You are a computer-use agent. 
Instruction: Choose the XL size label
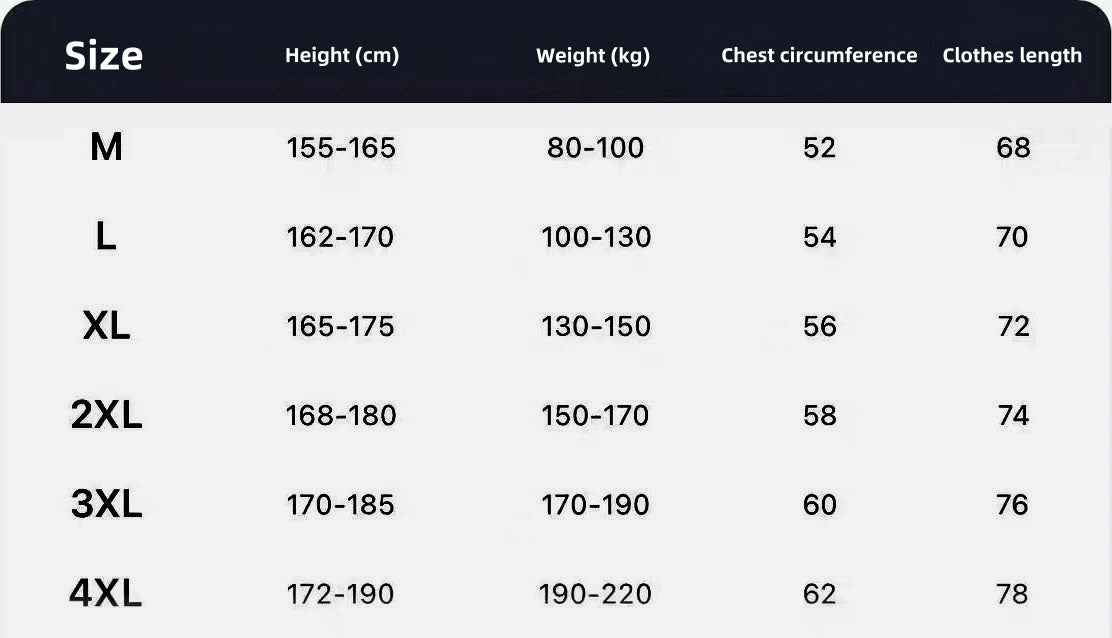click(x=106, y=326)
